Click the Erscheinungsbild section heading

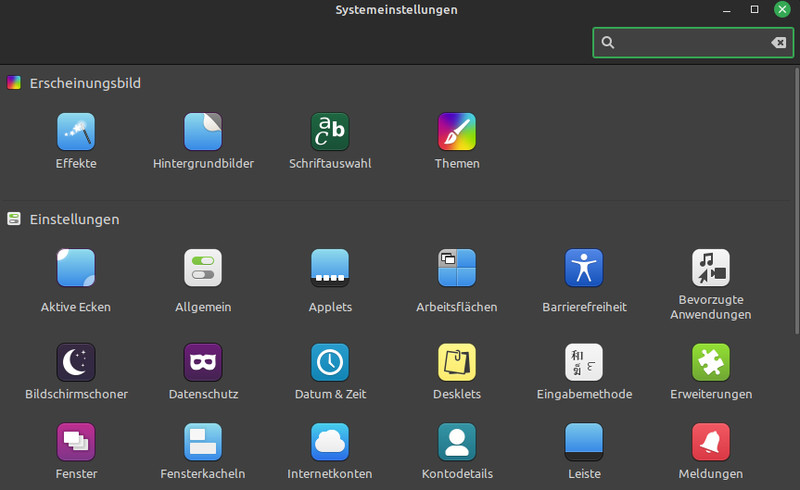point(85,83)
